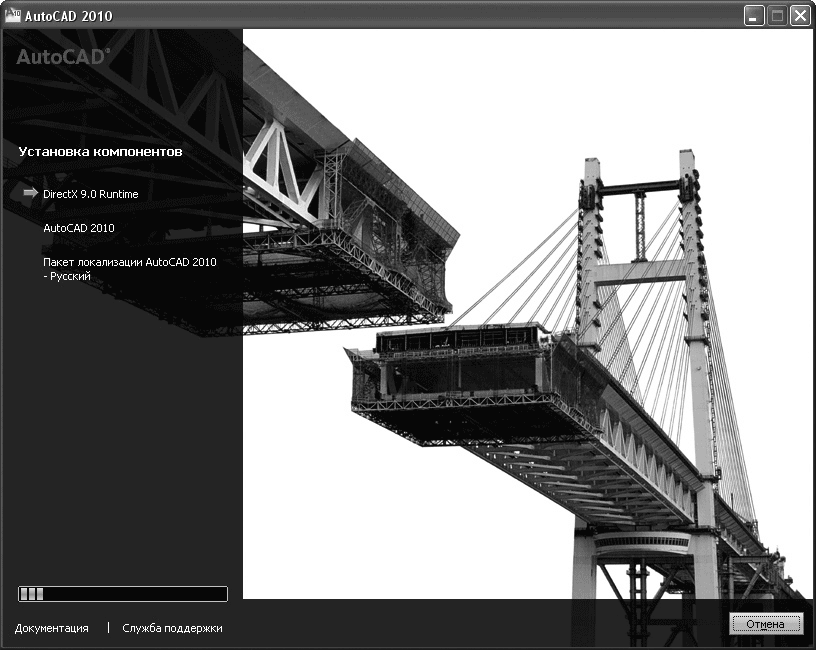The width and height of the screenshot is (816, 650).
Task: Click the AutoCAD icon in the title bar
Action: pyautogui.click(x=14, y=15)
